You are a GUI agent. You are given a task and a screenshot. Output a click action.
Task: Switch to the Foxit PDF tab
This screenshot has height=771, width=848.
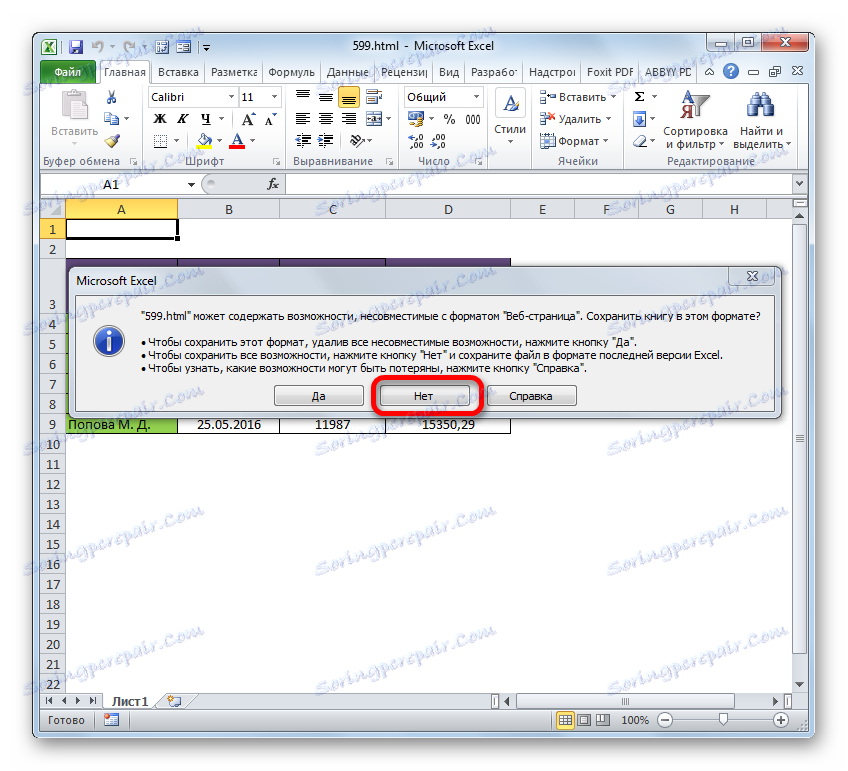tap(610, 72)
